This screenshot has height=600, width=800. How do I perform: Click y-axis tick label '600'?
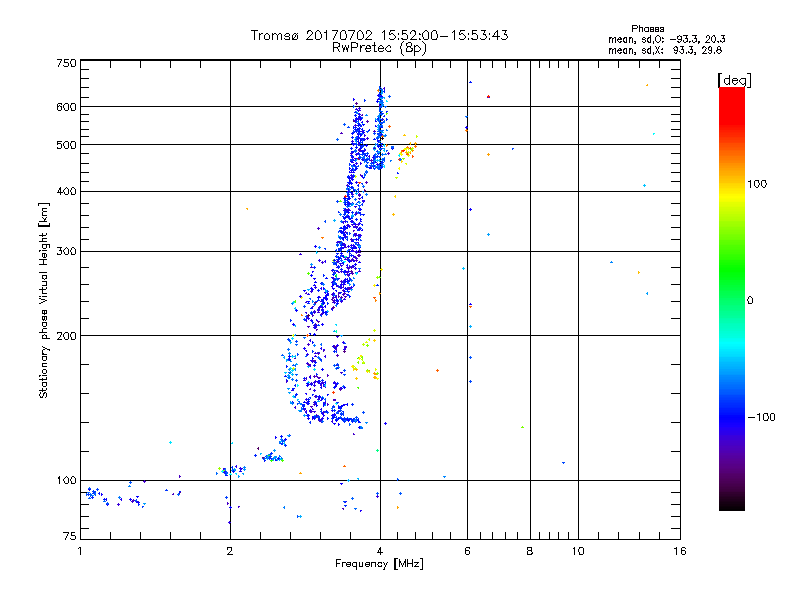66,107
